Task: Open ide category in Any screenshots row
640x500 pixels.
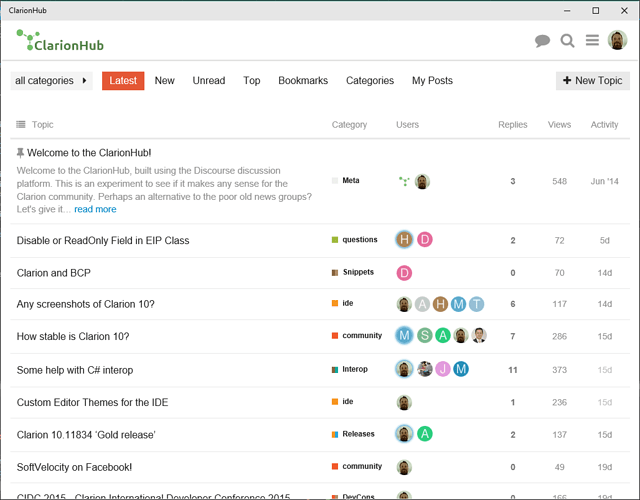Action: [342, 303]
